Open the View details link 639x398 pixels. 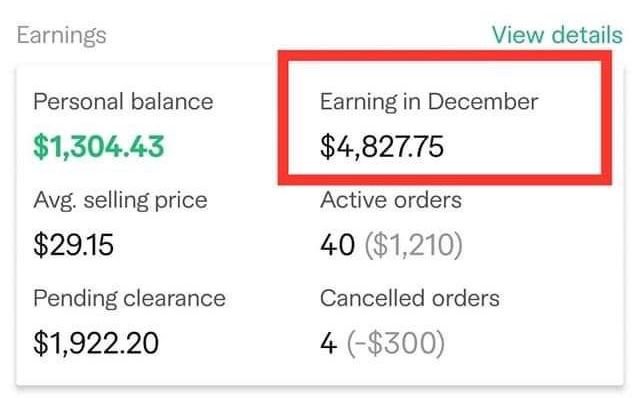click(x=557, y=35)
